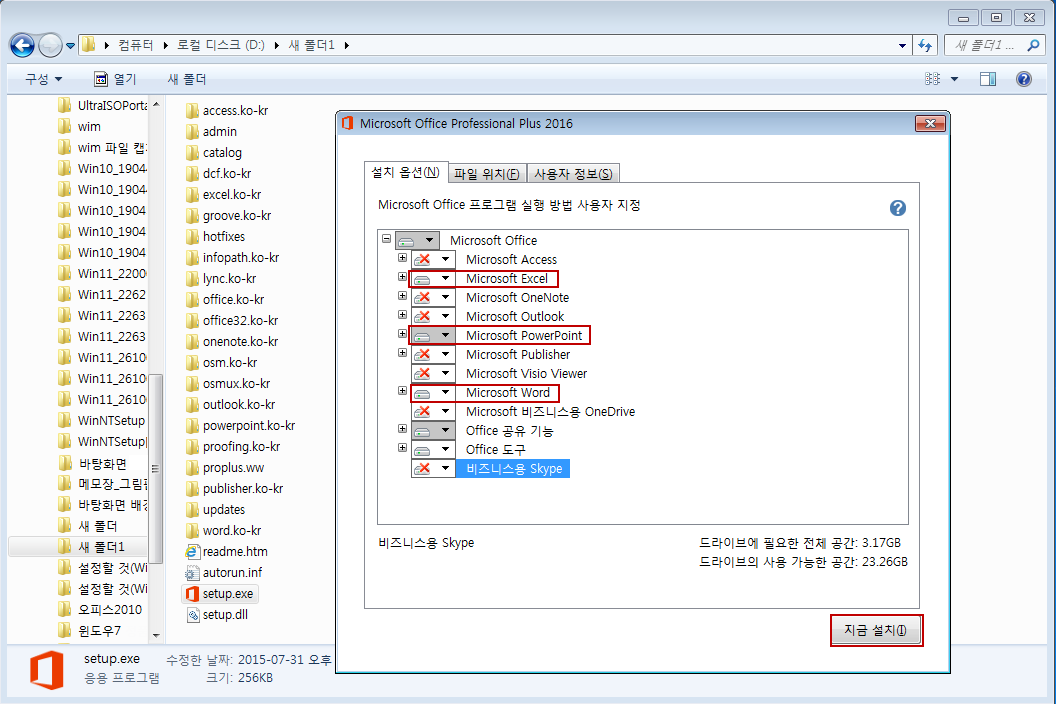Open root Microsoft Office install state dropdown

[418, 240]
